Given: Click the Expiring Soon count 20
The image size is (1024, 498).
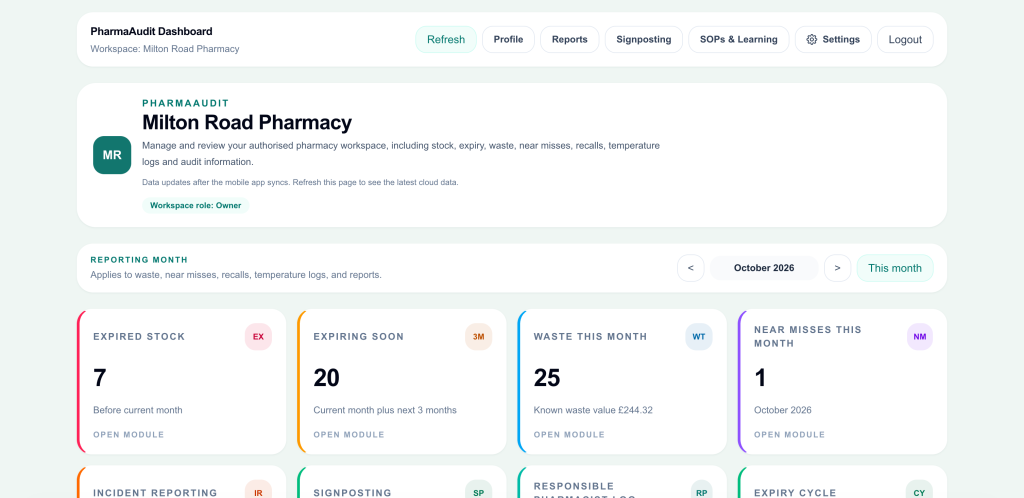Looking at the screenshot, I should click(x=327, y=378).
